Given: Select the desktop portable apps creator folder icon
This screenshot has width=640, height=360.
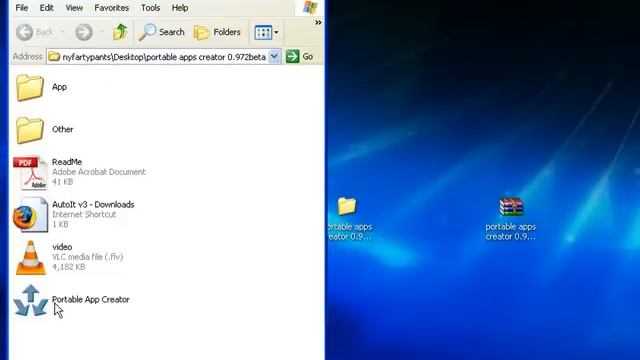Looking at the screenshot, I should 347,207.
